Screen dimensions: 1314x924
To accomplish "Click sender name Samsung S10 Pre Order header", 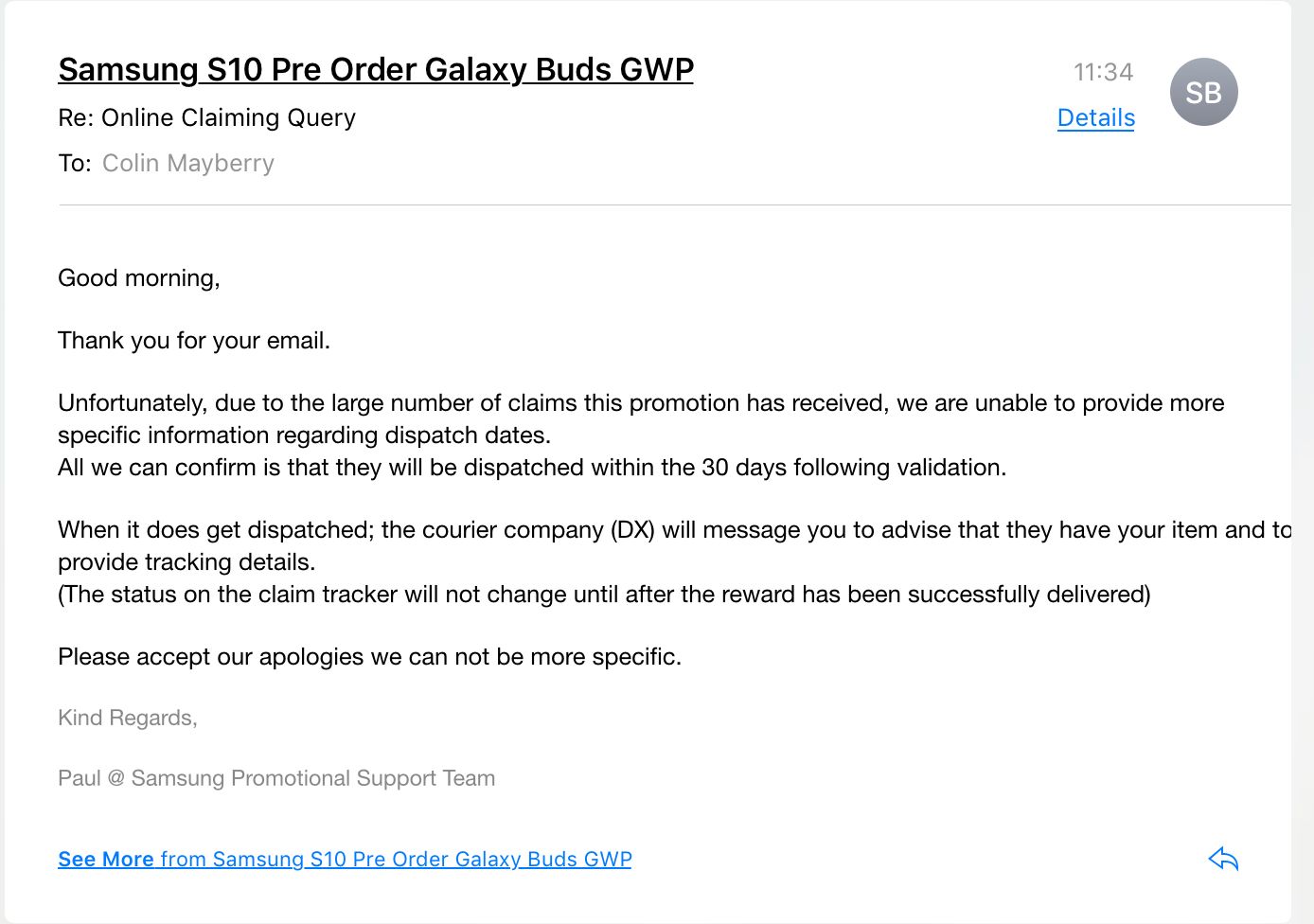I will pyautogui.click(x=376, y=69).
